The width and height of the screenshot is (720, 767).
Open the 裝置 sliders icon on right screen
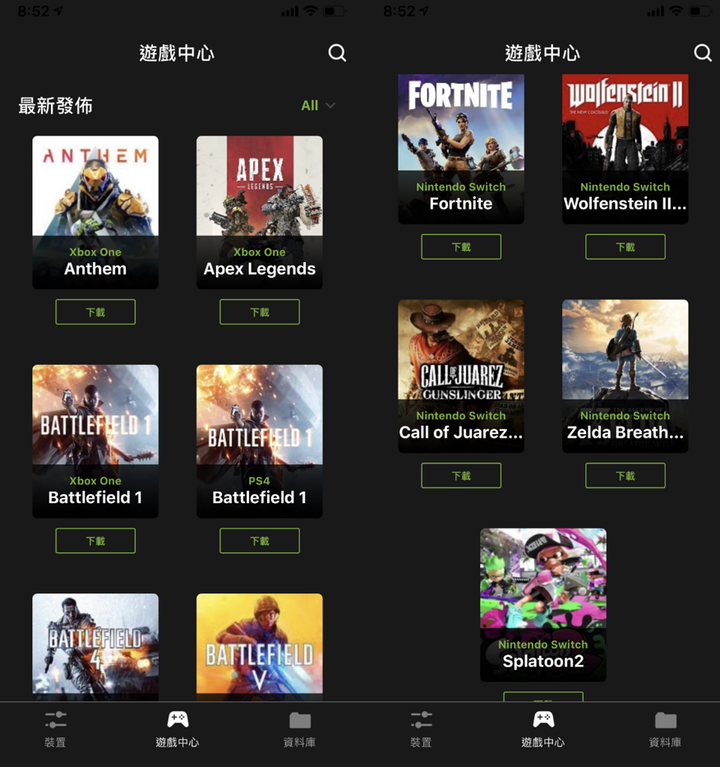pos(422,720)
